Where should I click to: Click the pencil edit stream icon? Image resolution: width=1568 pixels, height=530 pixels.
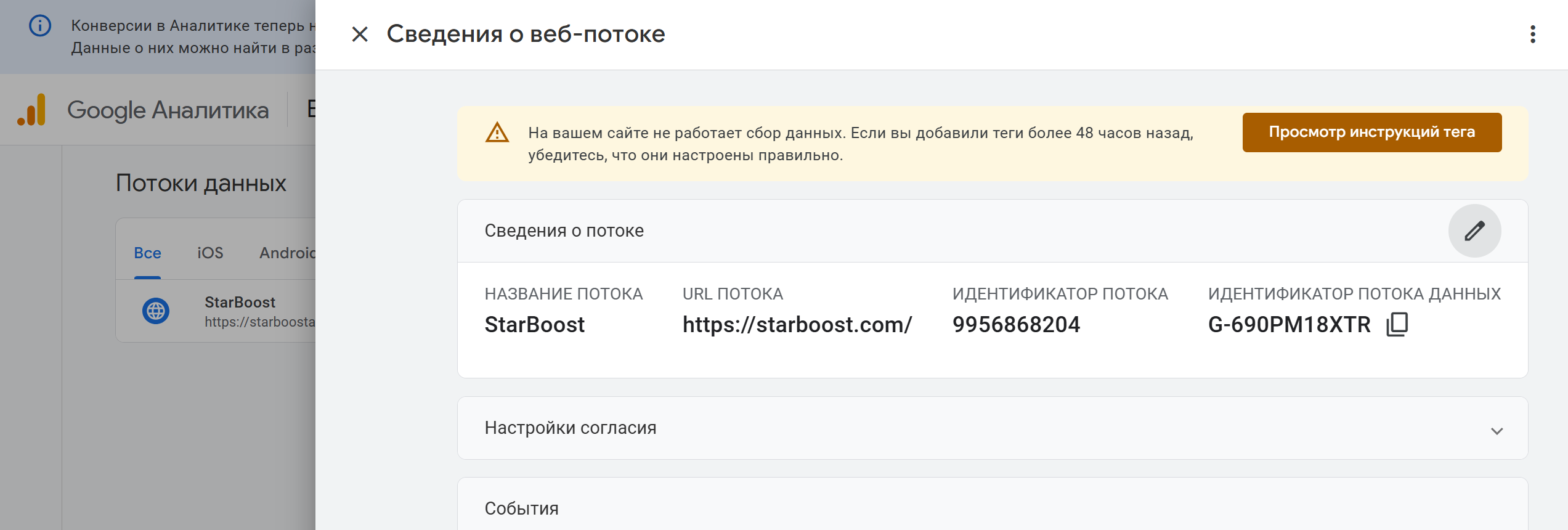pyautogui.click(x=1474, y=231)
